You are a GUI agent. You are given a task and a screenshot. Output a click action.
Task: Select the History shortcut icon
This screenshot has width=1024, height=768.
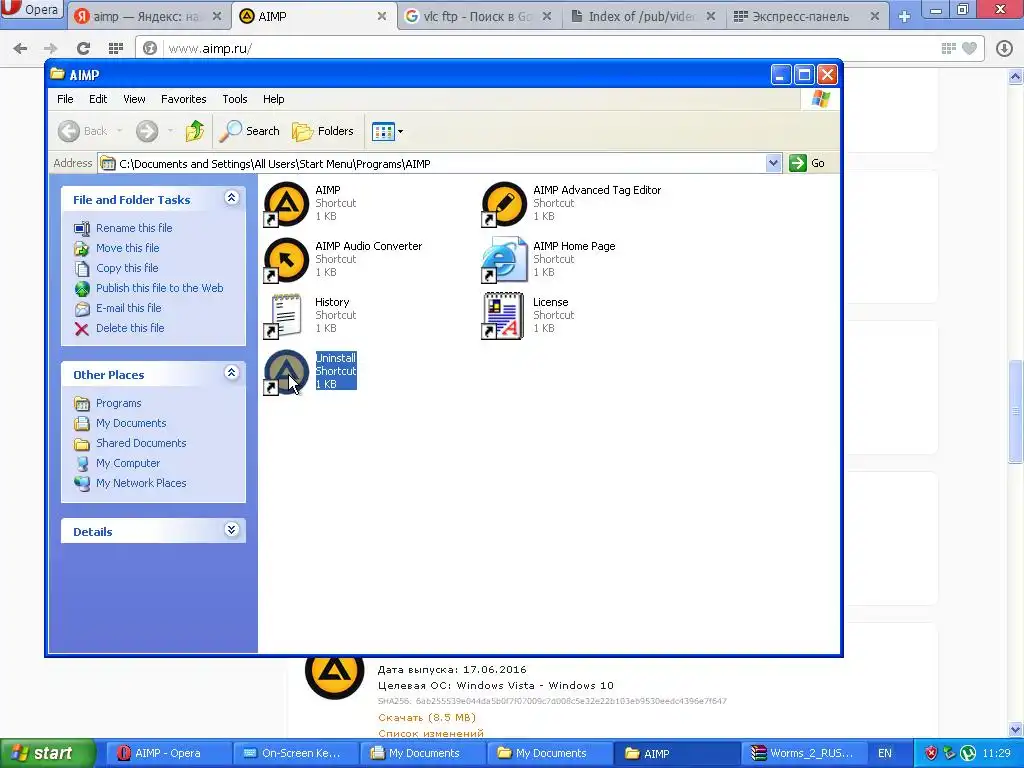pos(286,316)
